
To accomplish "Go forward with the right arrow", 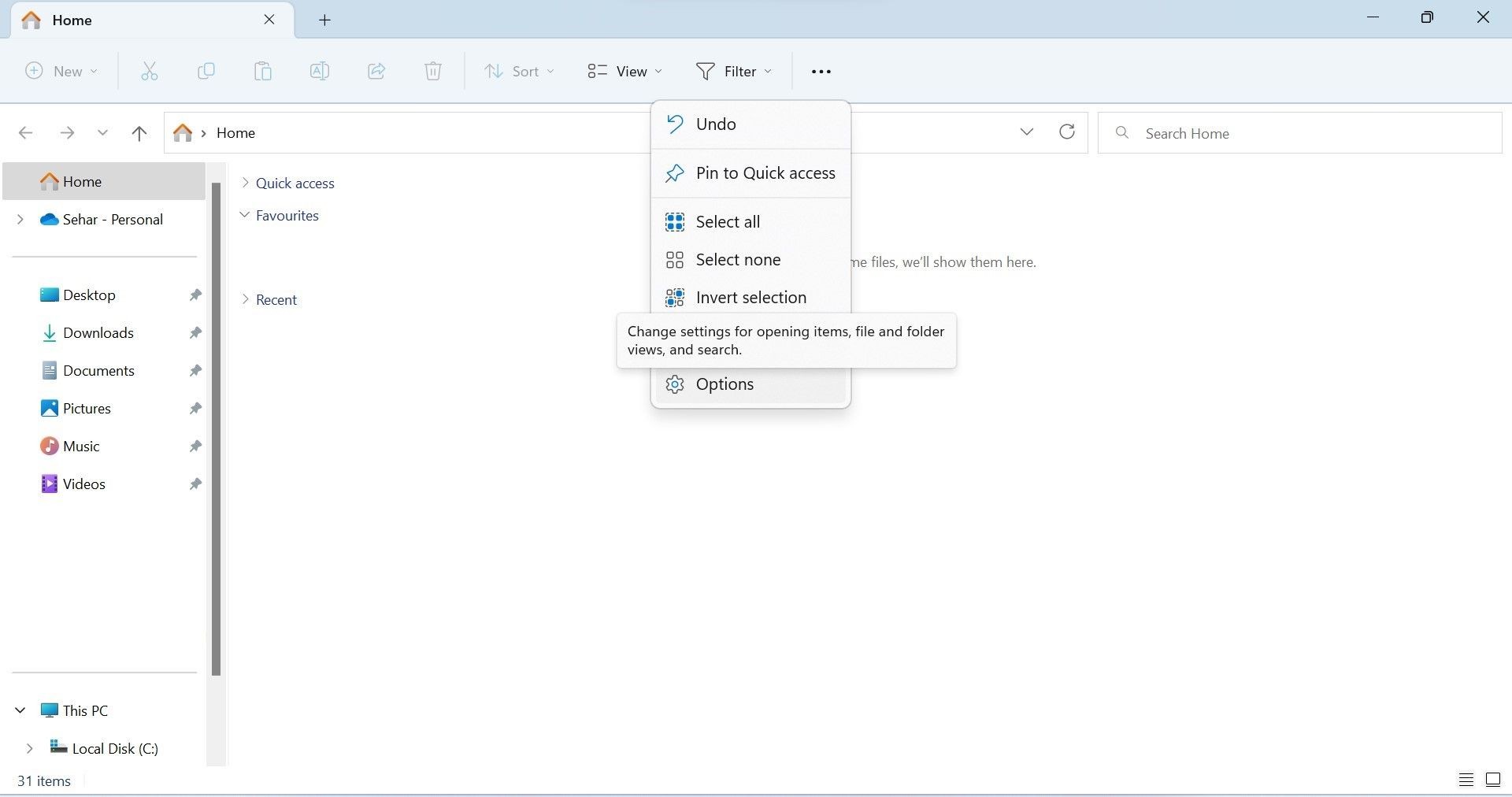I will [x=67, y=133].
